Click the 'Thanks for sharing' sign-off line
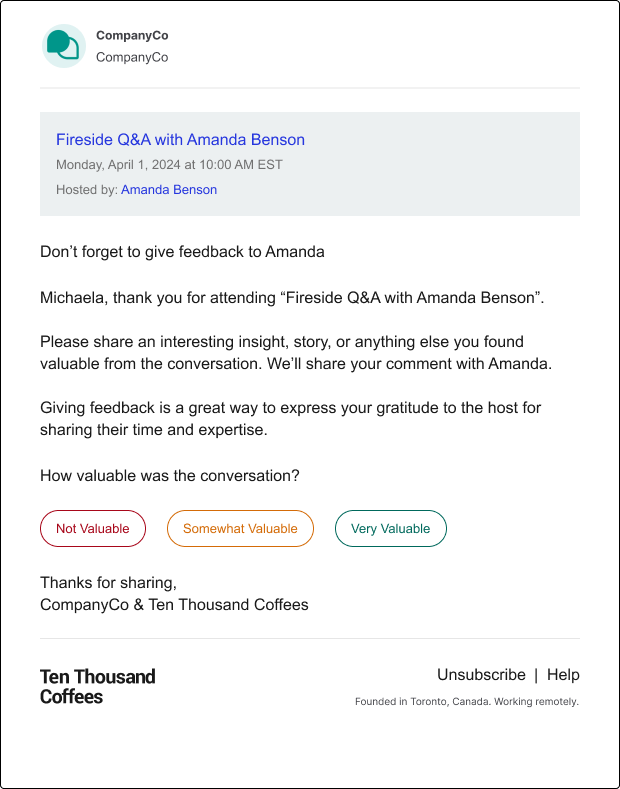This screenshot has width=620, height=789. click(x=108, y=583)
